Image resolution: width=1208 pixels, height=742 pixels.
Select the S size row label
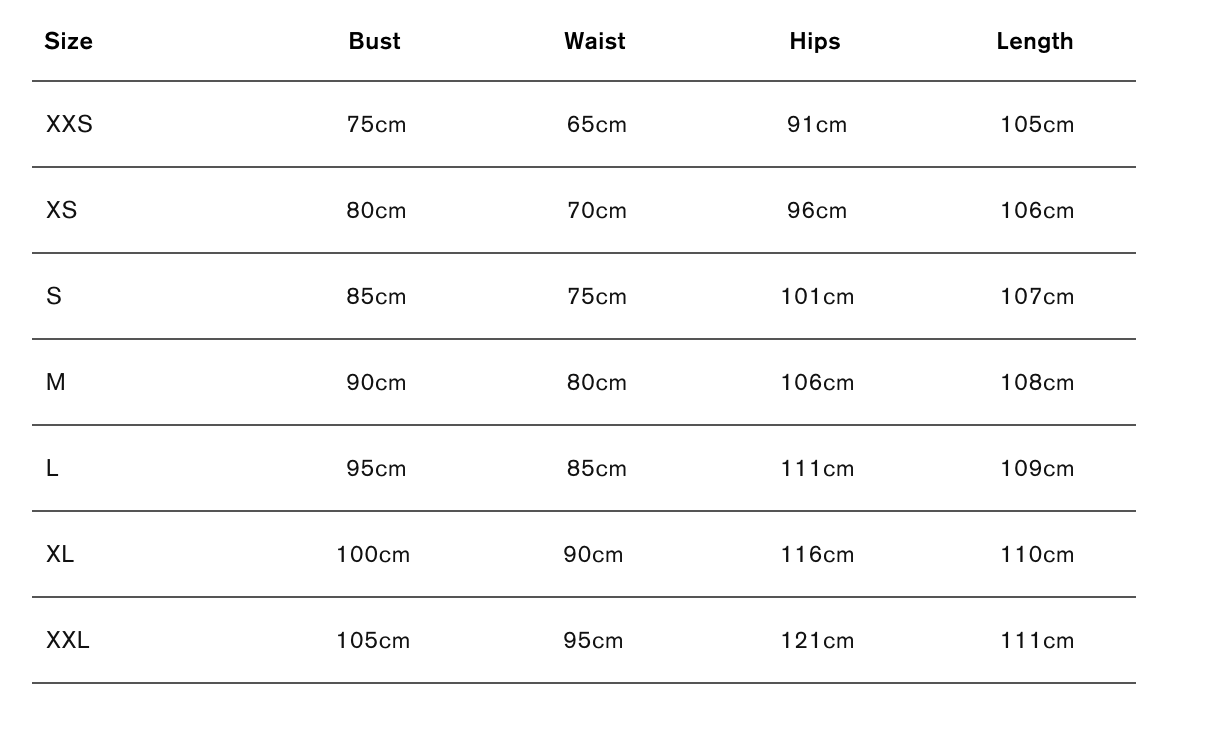pos(54,297)
